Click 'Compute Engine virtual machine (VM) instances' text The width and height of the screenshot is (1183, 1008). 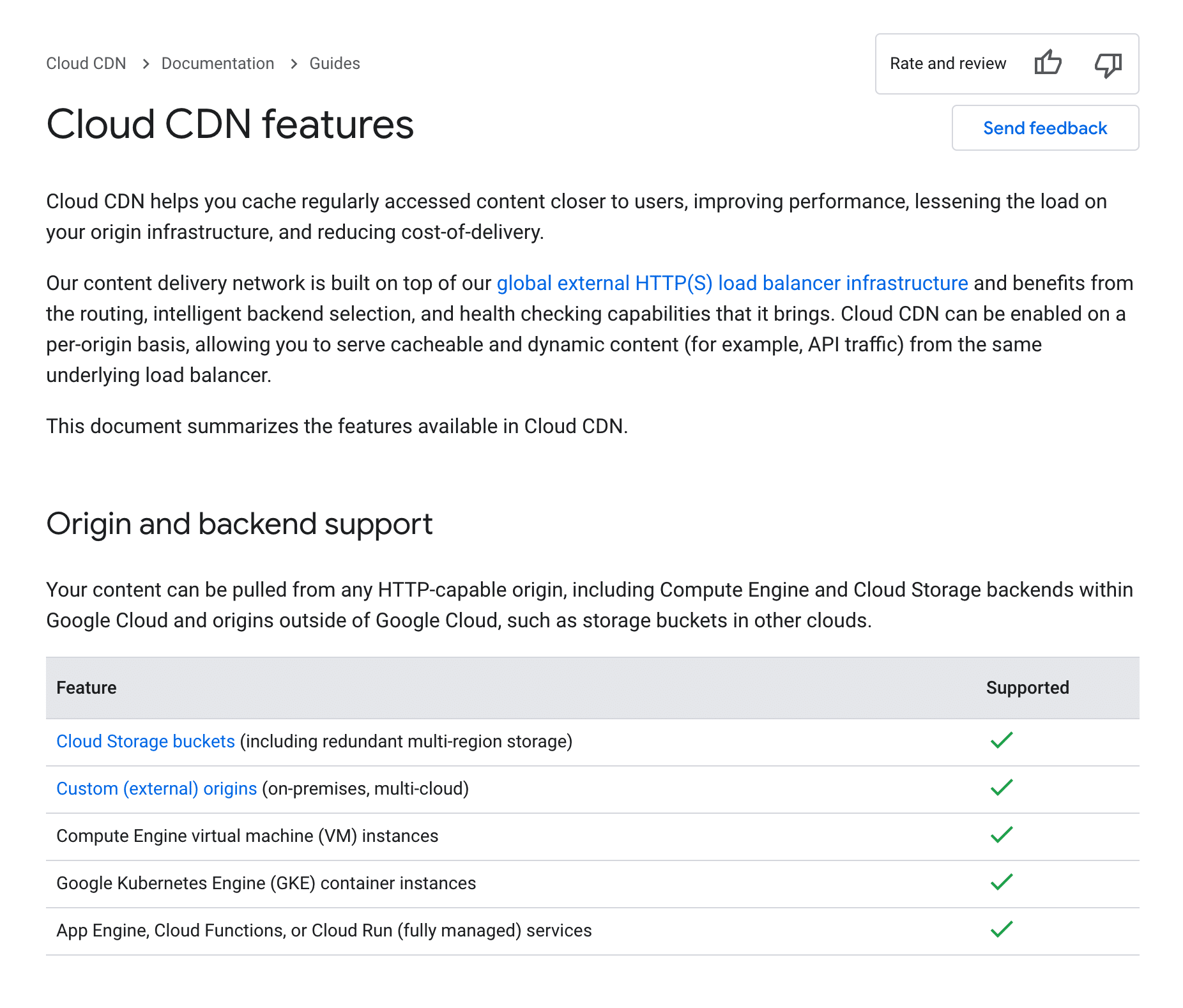(x=247, y=836)
